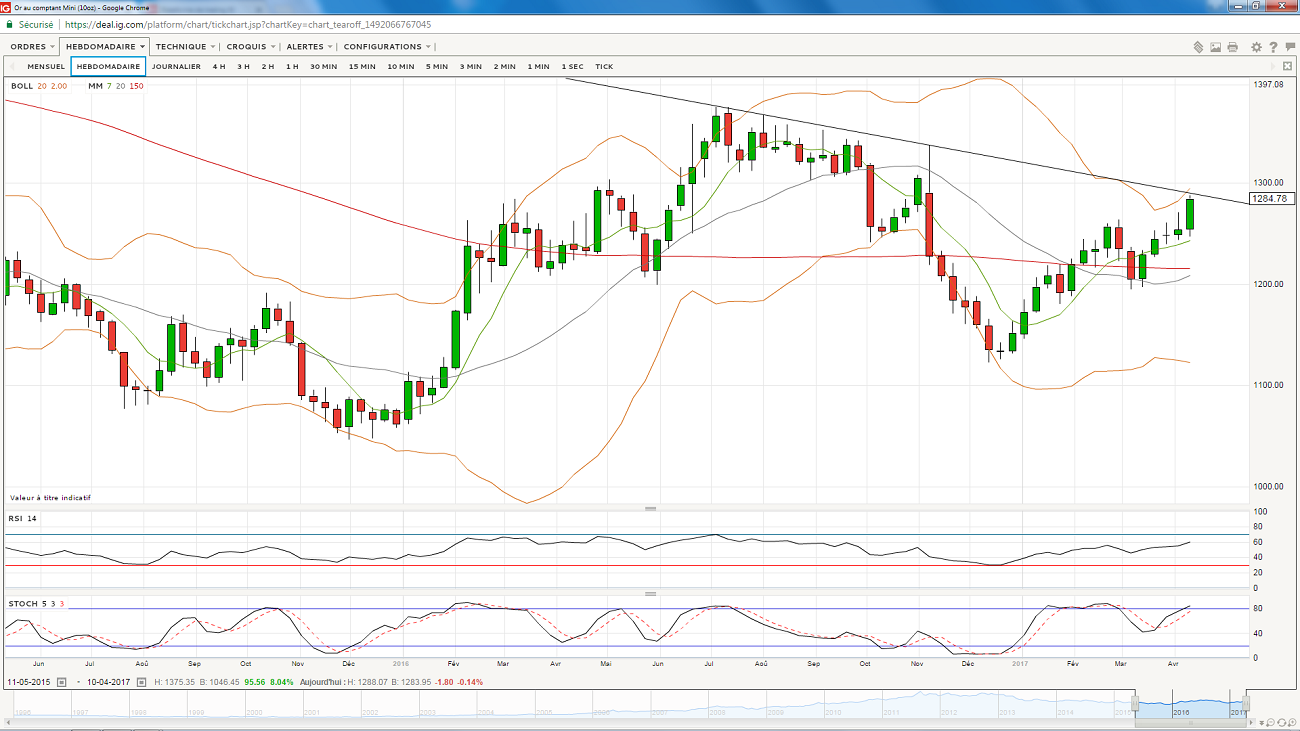Click the STOCH 5 3 3 indicator label
The width and height of the screenshot is (1300, 731).
click(x=37, y=603)
